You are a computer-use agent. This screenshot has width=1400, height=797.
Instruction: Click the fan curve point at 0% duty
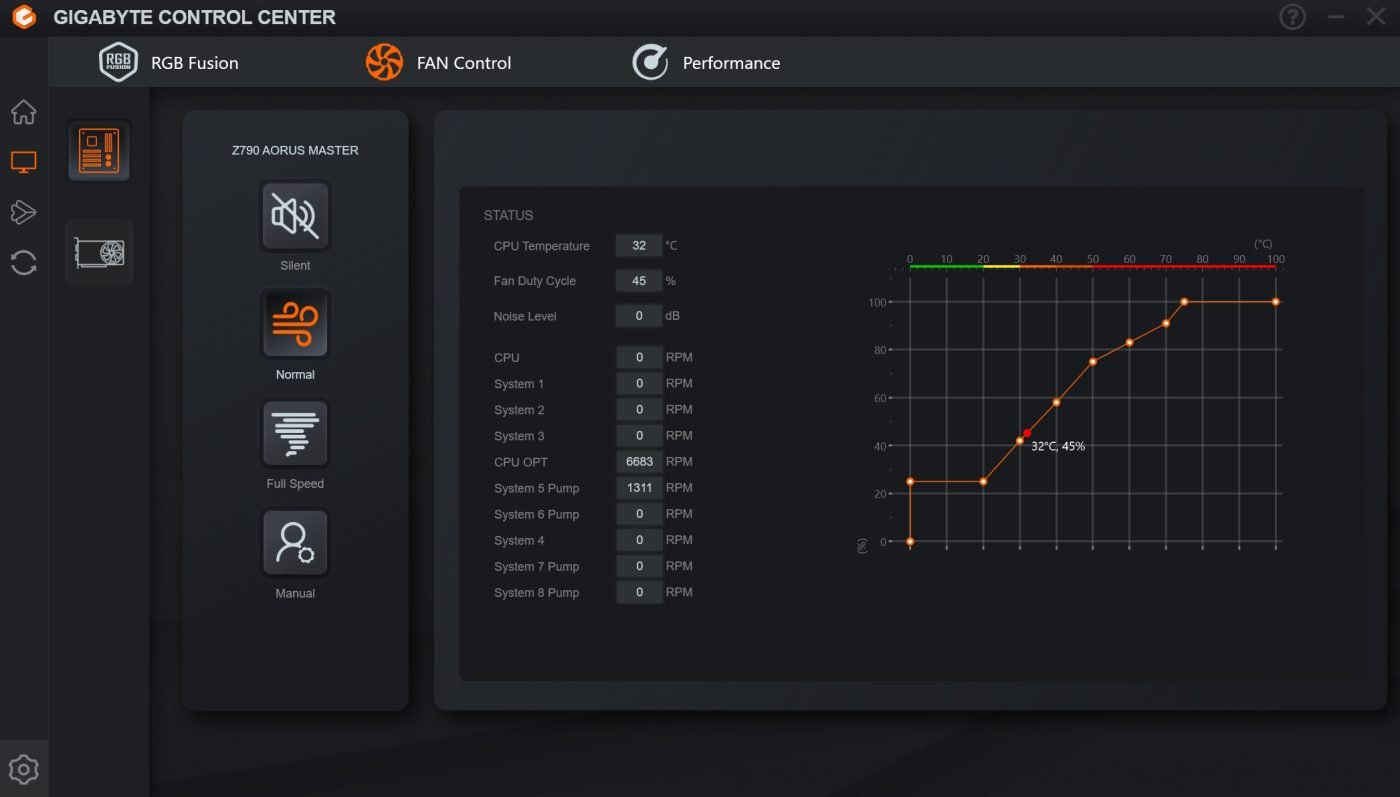pyautogui.click(x=910, y=541)
